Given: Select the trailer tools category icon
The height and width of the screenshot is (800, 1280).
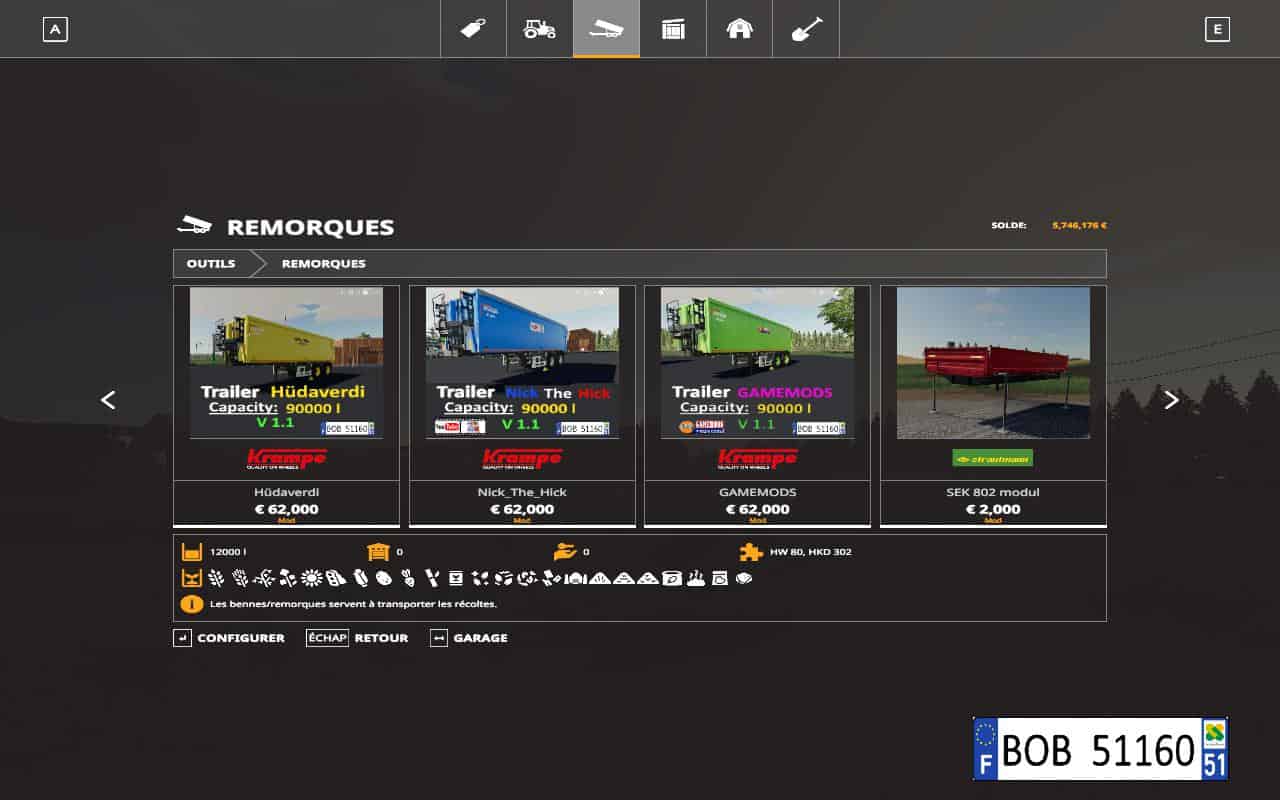Looking at the screenshot, I should coord(606,29).
